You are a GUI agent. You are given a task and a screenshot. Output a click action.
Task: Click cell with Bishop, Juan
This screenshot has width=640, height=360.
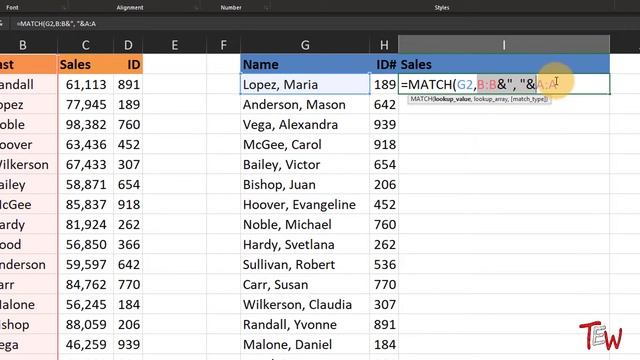(305, 184)
